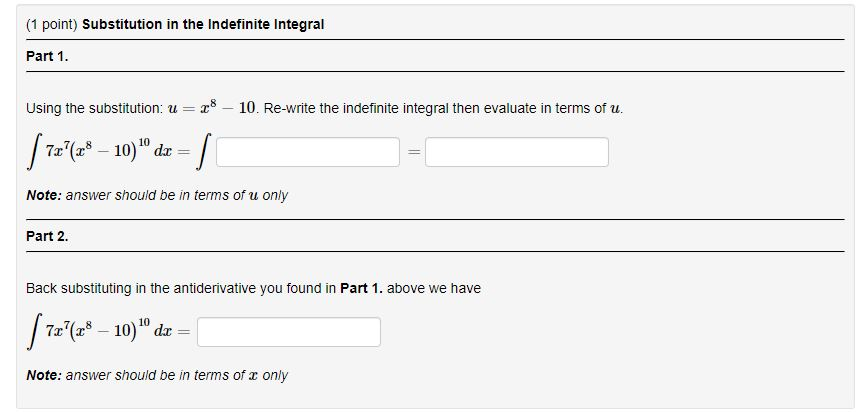Click the note 'answer should be in terms of x only'
The width and height of the screenshot is (861, 412).
[177, 376]
